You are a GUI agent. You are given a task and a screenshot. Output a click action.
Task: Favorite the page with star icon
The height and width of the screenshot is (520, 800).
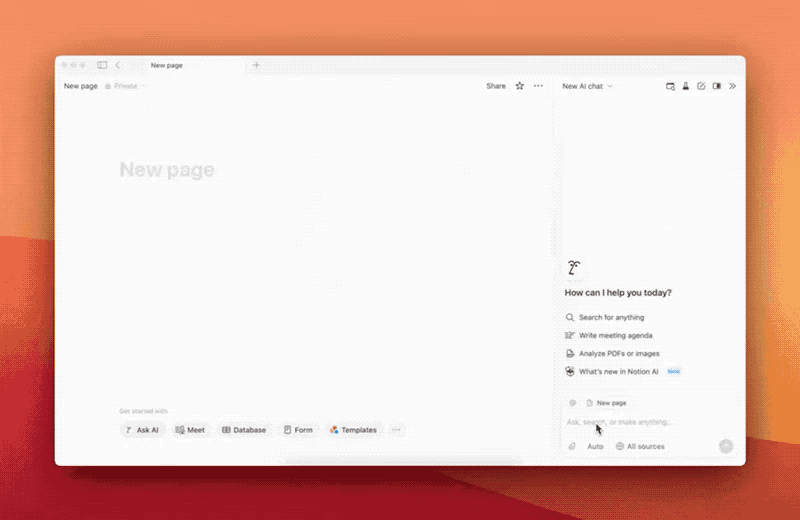(519, 86)
